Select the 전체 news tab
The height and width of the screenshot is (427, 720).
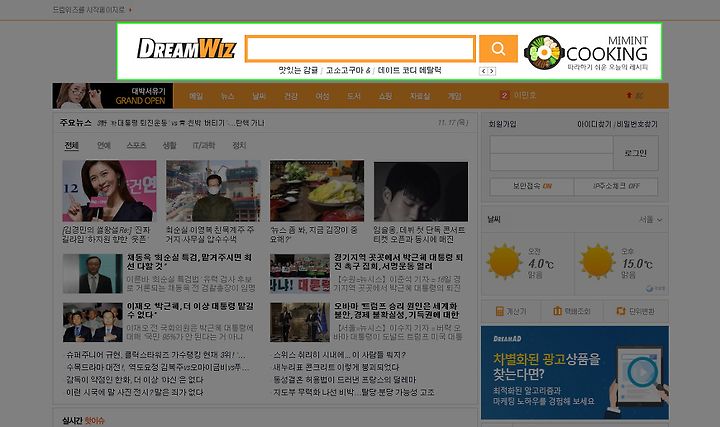[72, 146]
